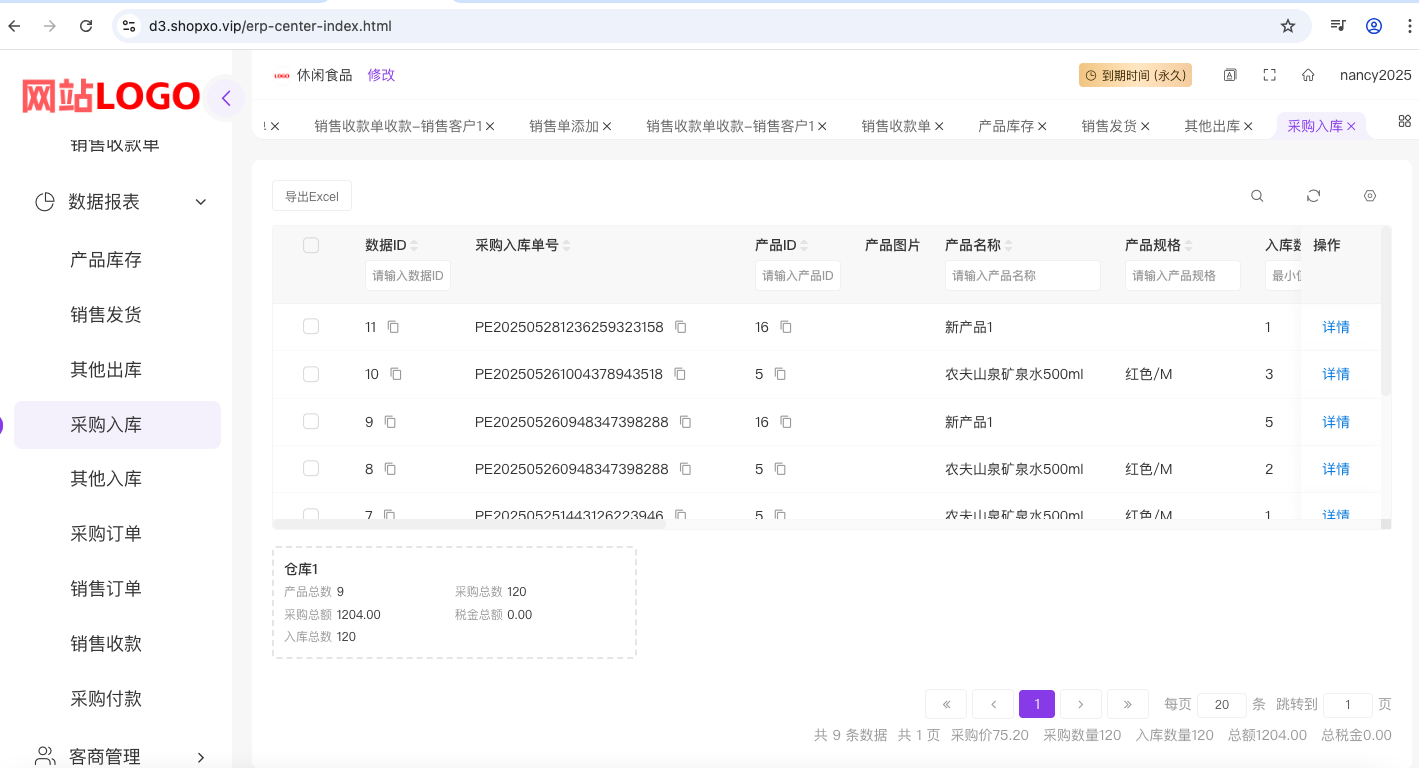This screenshot has width=1419, height=768.
Task: Toggle the select-all header checkbox
Action: (311, 245)
